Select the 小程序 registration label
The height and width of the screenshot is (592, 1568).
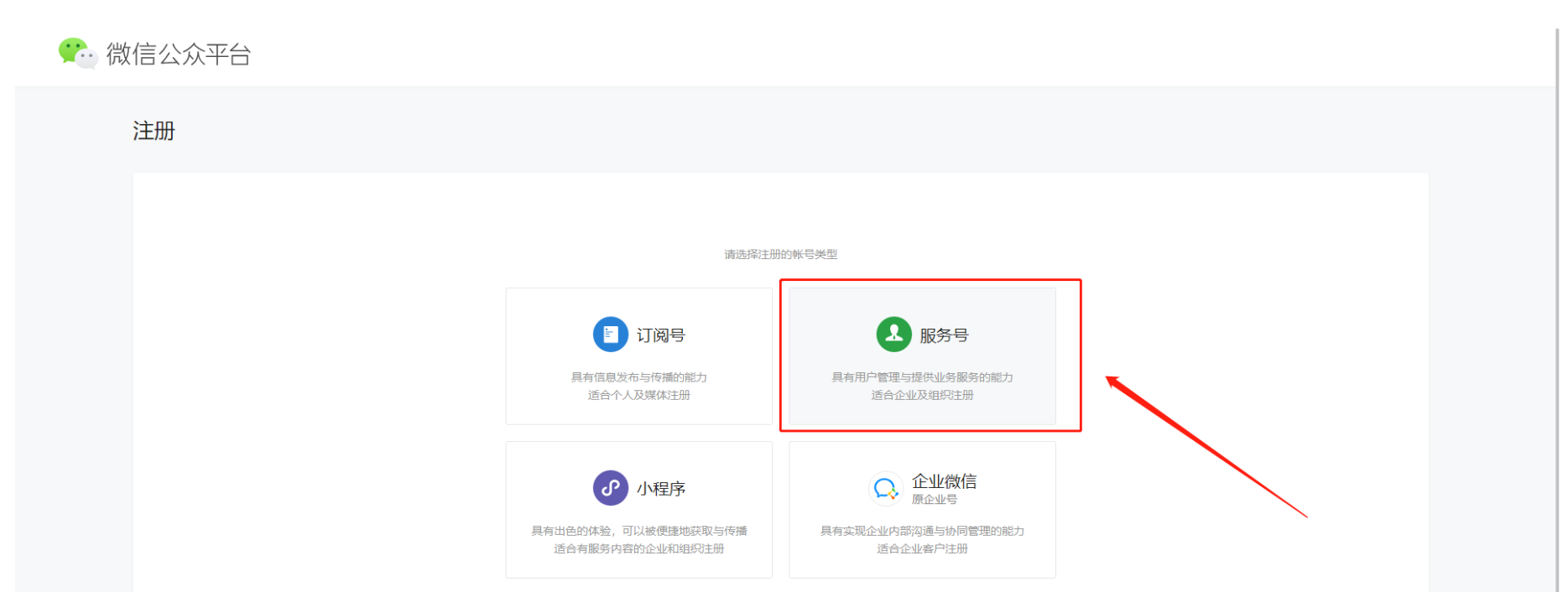(x=661, y=489)
